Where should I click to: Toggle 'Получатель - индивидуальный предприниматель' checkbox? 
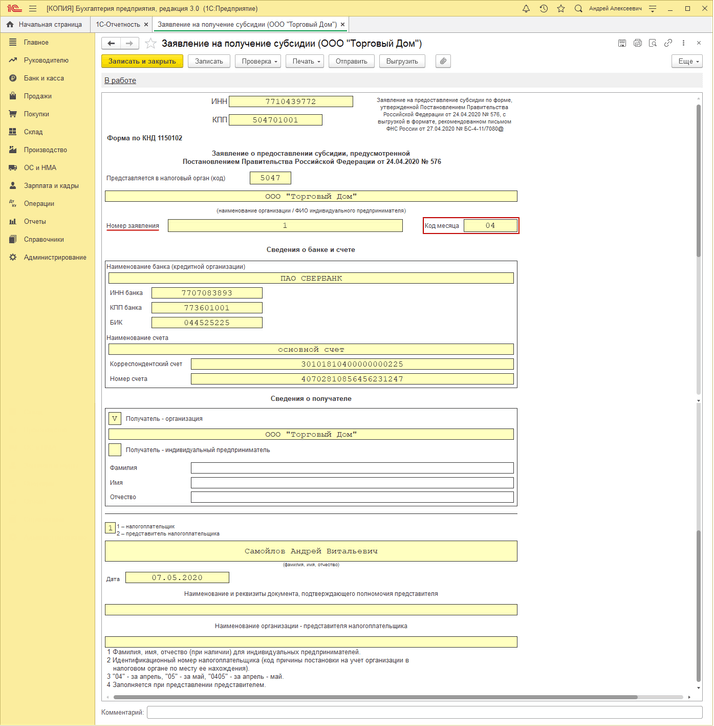pos(114,450)
